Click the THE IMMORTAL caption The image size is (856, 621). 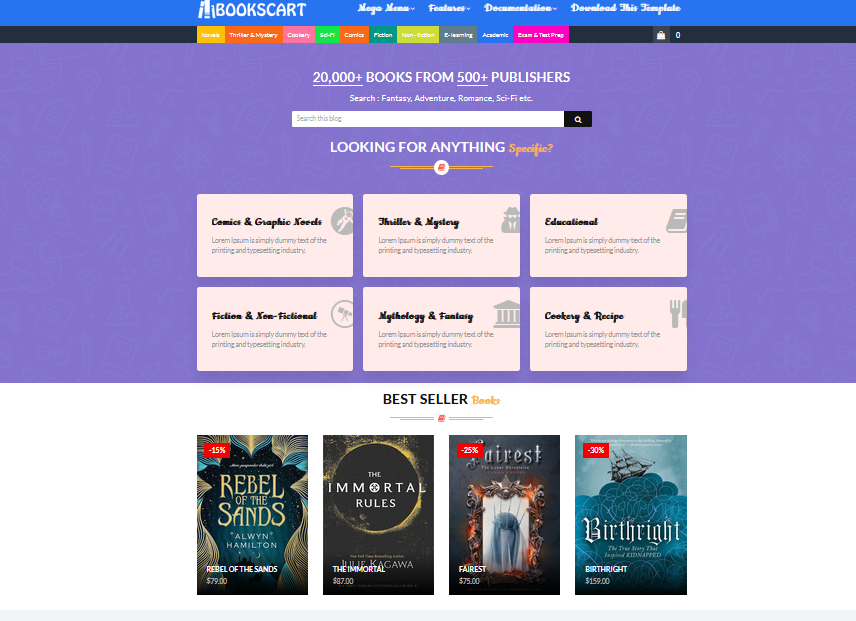pos(359,569)
